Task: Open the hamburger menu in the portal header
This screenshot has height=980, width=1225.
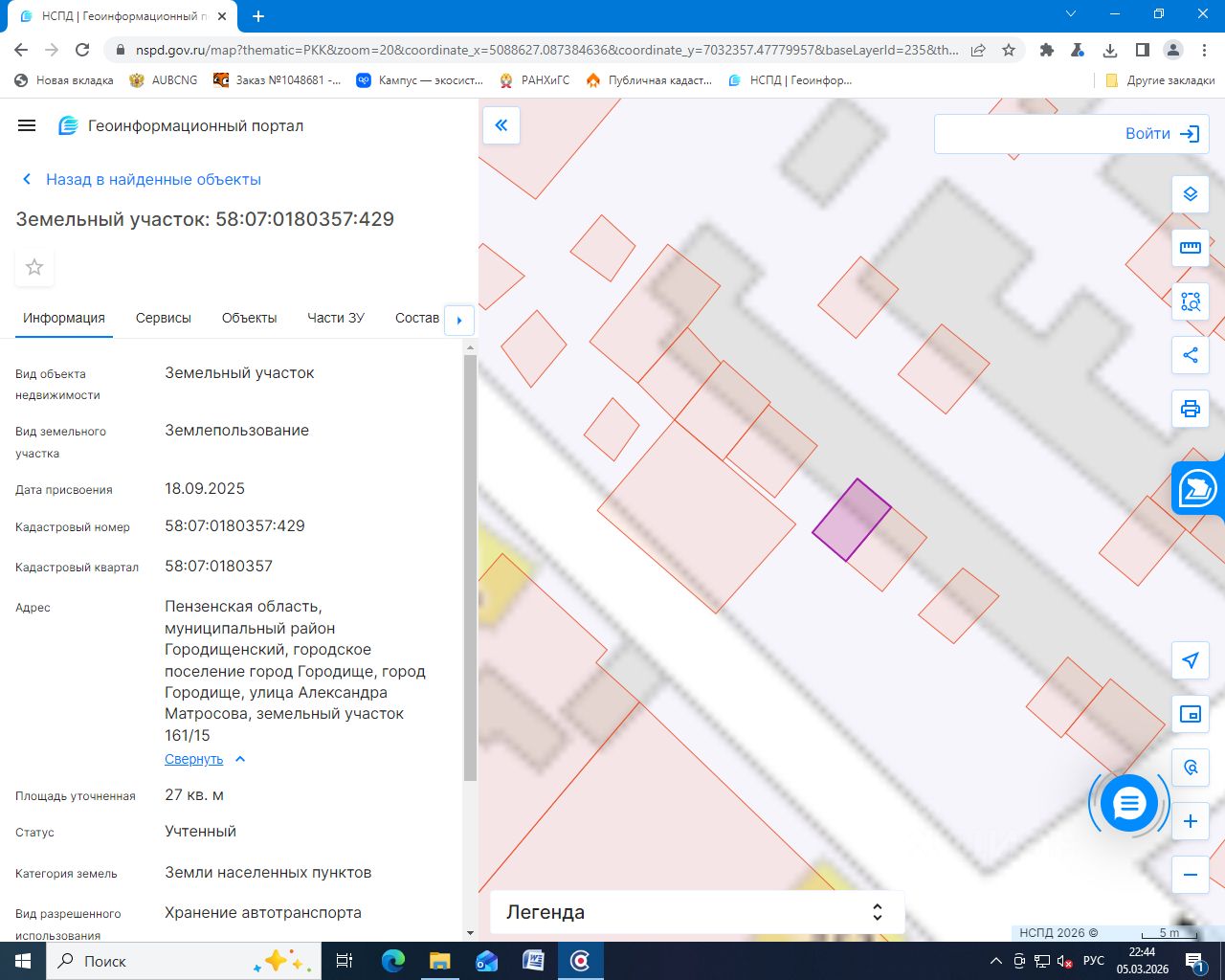Action: (x=27, y=125)
